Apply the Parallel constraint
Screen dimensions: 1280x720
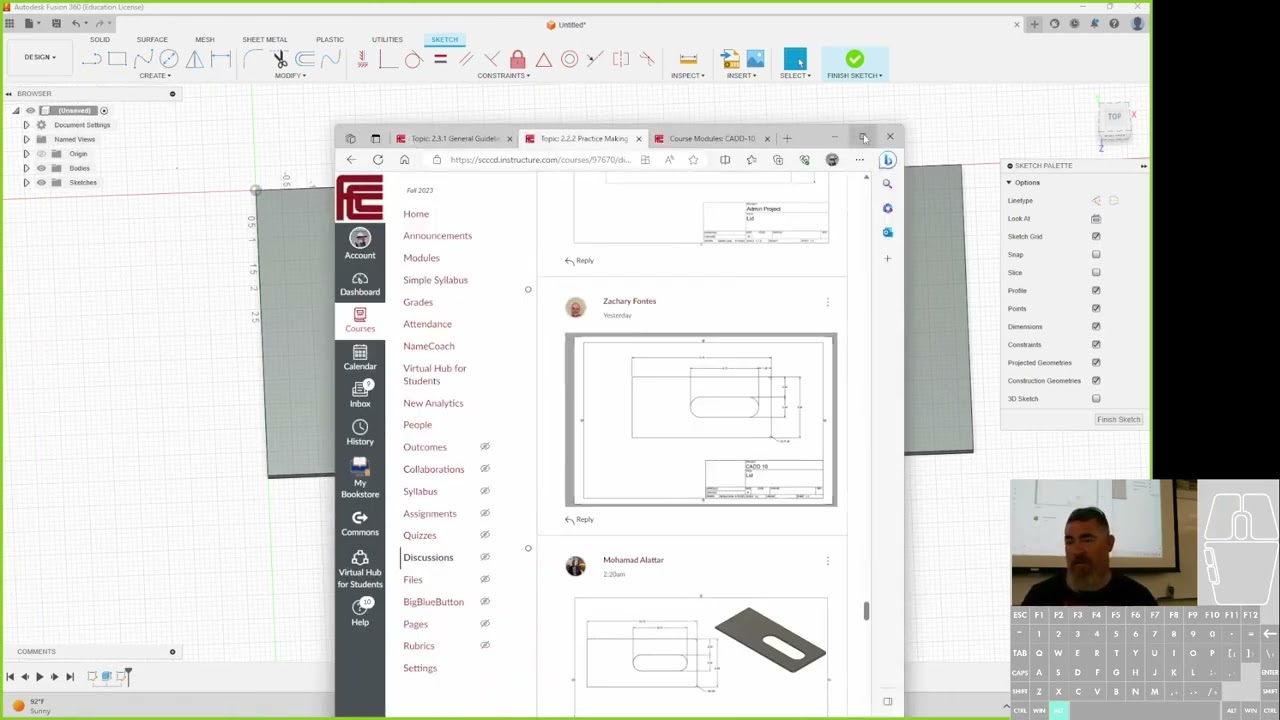(466, 60)
